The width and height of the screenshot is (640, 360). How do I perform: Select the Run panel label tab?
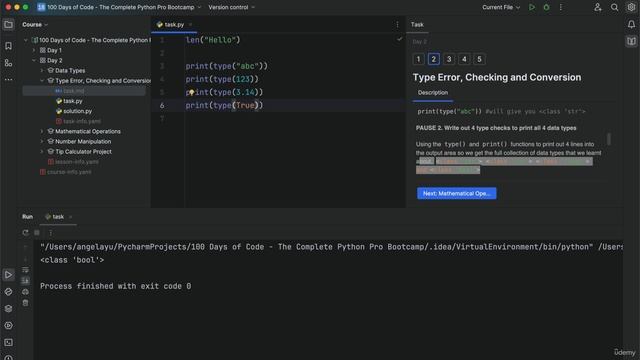(x=27, y=217)
